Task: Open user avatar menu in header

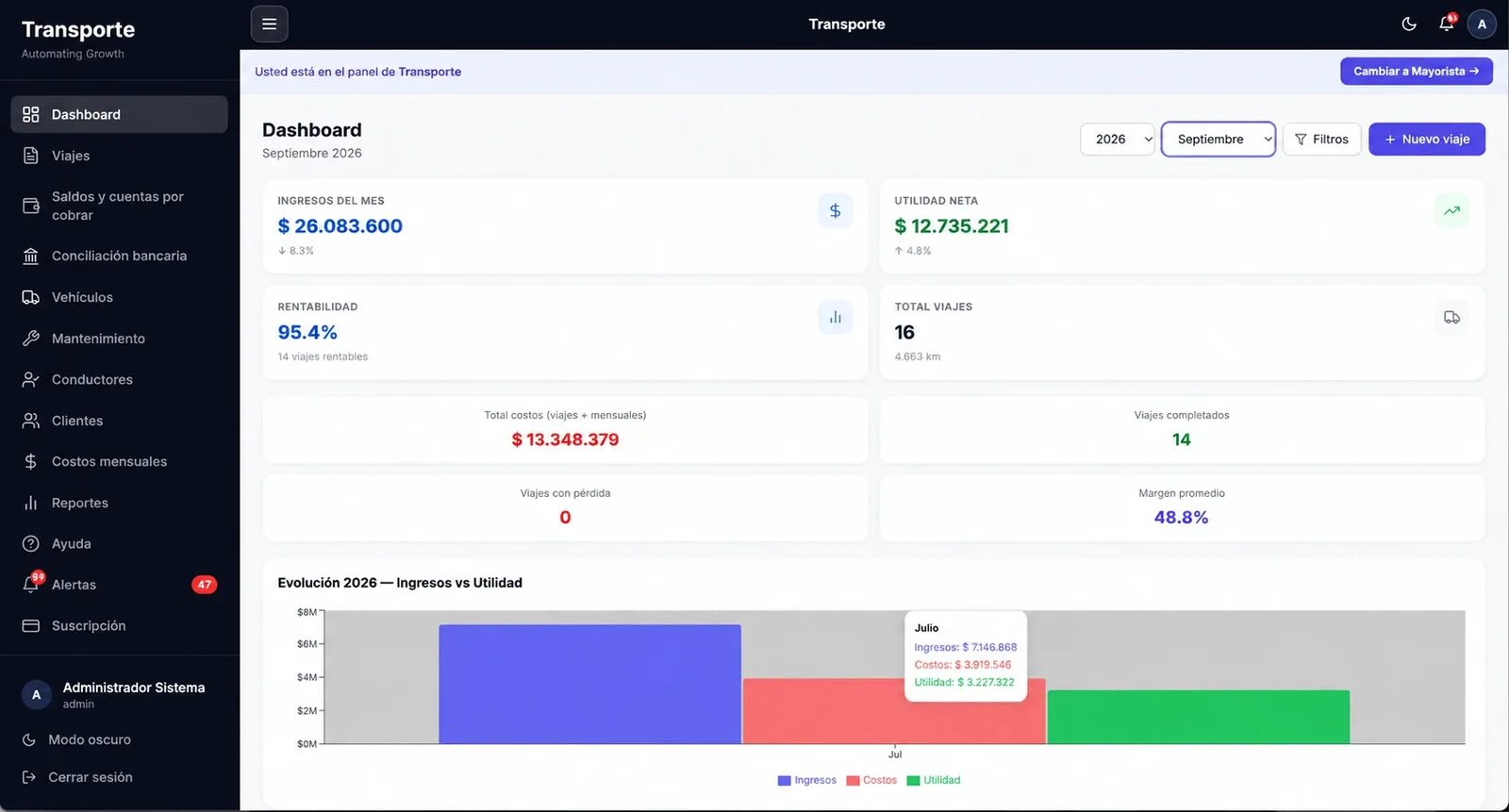Action: pos(1482,25)
